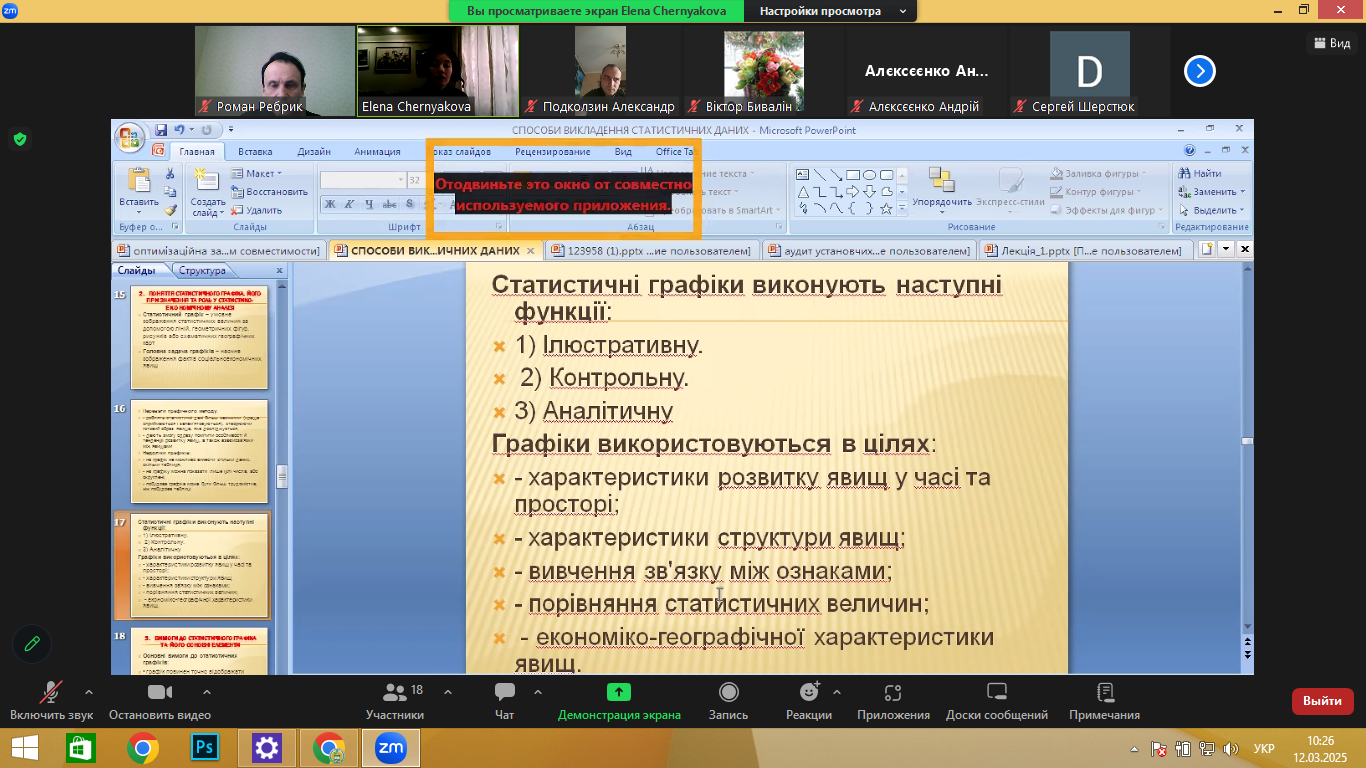Open Photoshop from the Windows taskbar
Image resolution: width=1366 pixels, height=768 pixels.
205,747
